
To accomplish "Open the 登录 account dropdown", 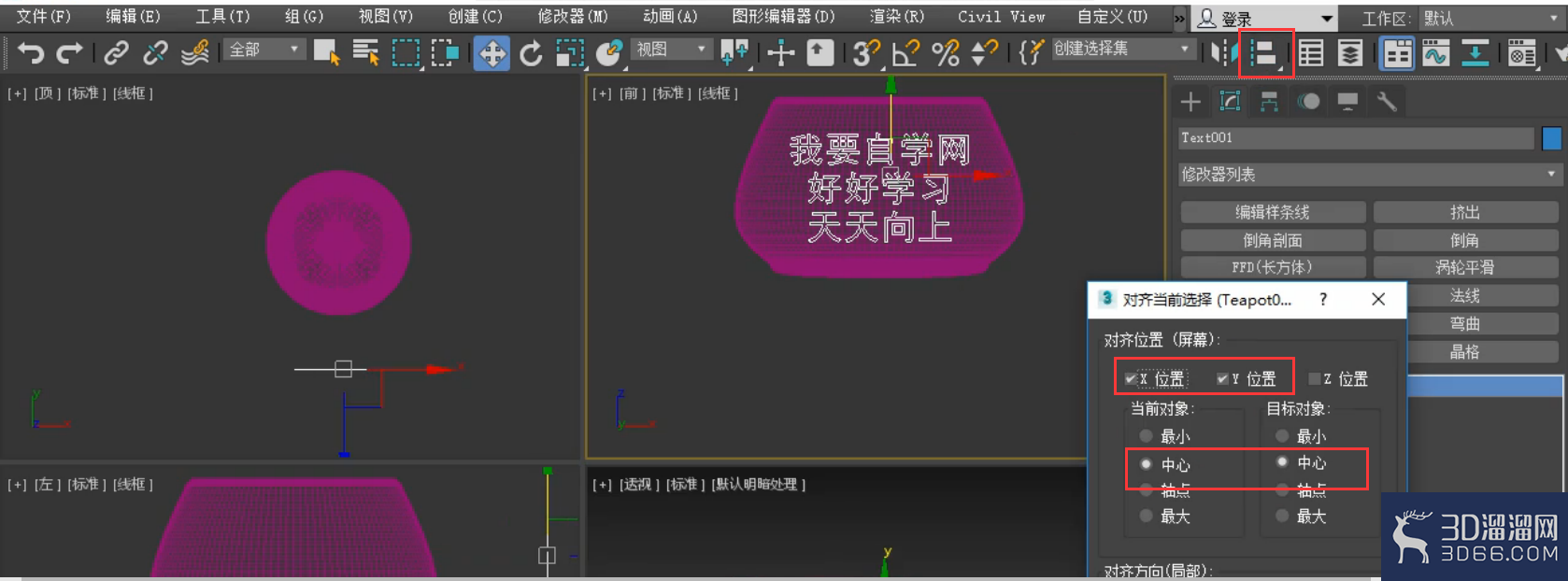I will [1266, 19].
